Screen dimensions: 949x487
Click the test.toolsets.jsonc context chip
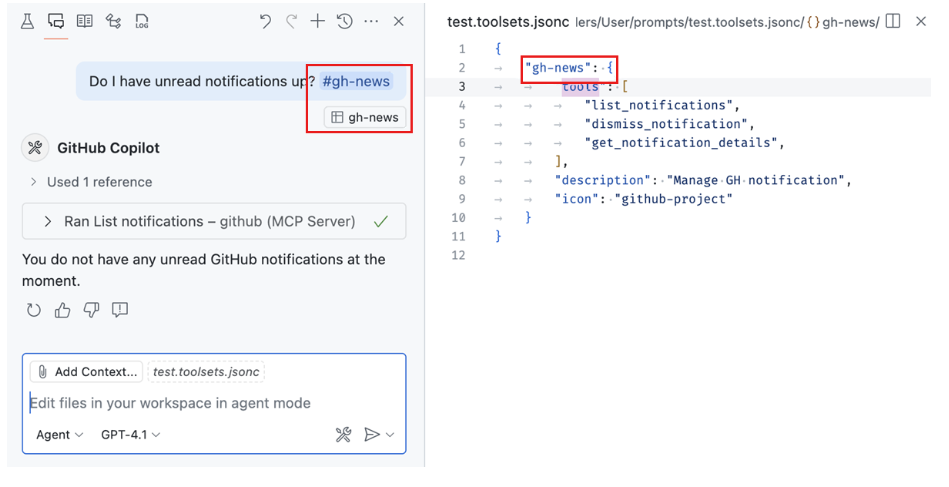tap(206, 371)
